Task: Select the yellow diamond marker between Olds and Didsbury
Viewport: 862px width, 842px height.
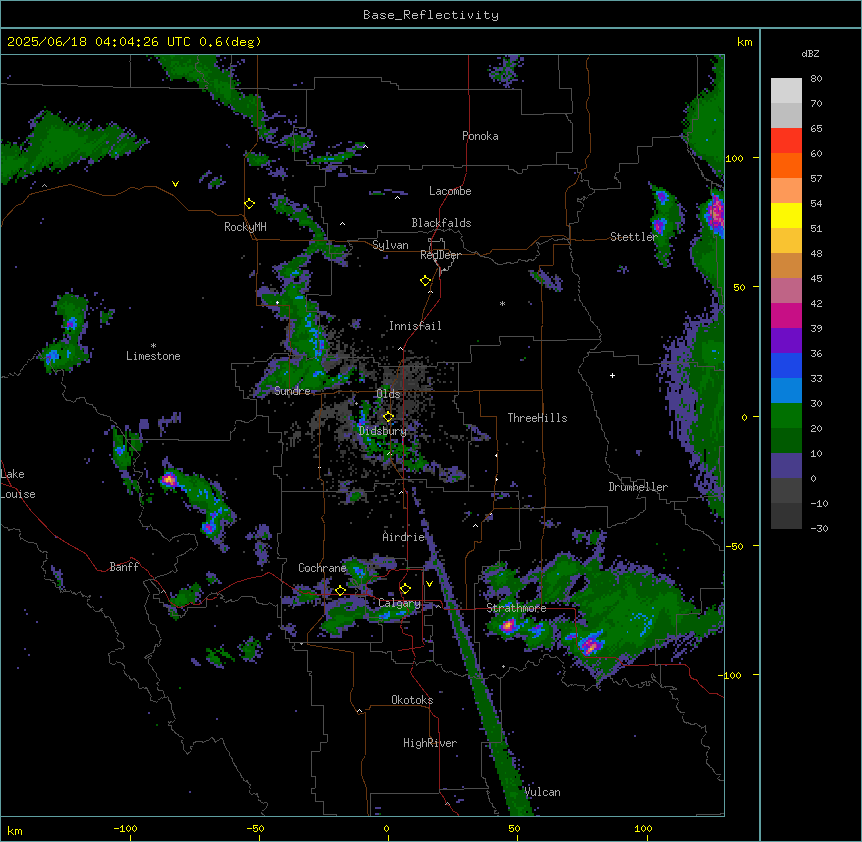Action: click(389, 416)
